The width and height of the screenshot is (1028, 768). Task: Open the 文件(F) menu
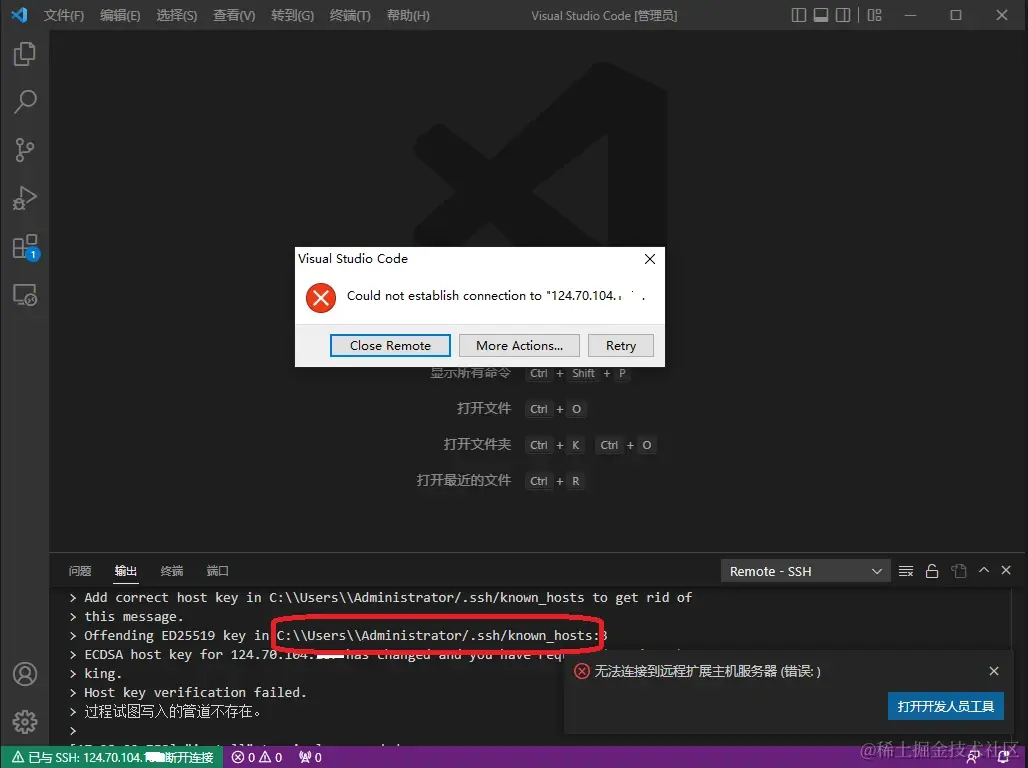[64, 15]
